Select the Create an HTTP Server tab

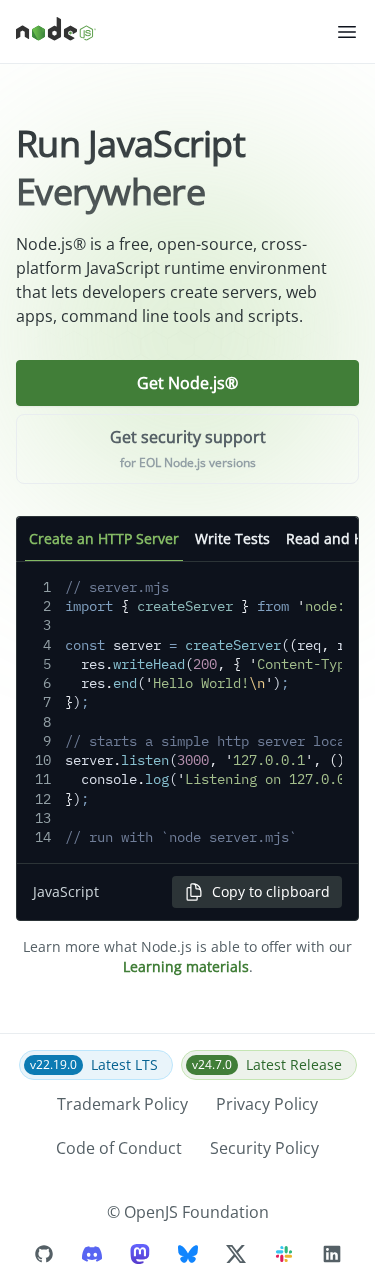tap(104, 539)
